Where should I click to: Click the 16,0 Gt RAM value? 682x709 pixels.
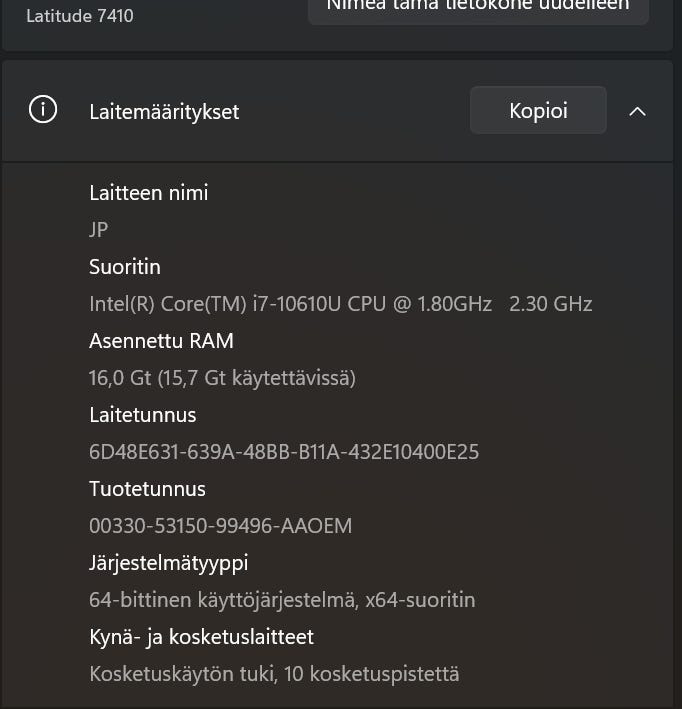pyautogui.click(x=222, y=378)
